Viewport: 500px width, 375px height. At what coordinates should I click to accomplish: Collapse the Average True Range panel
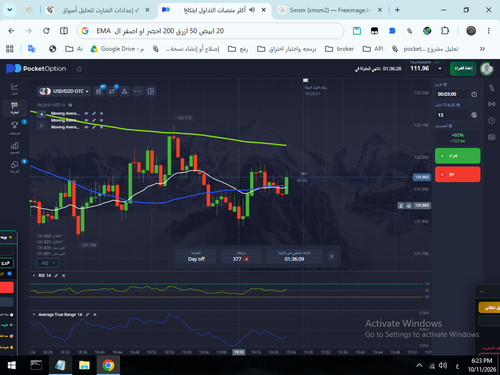click(x=34, y=315)
